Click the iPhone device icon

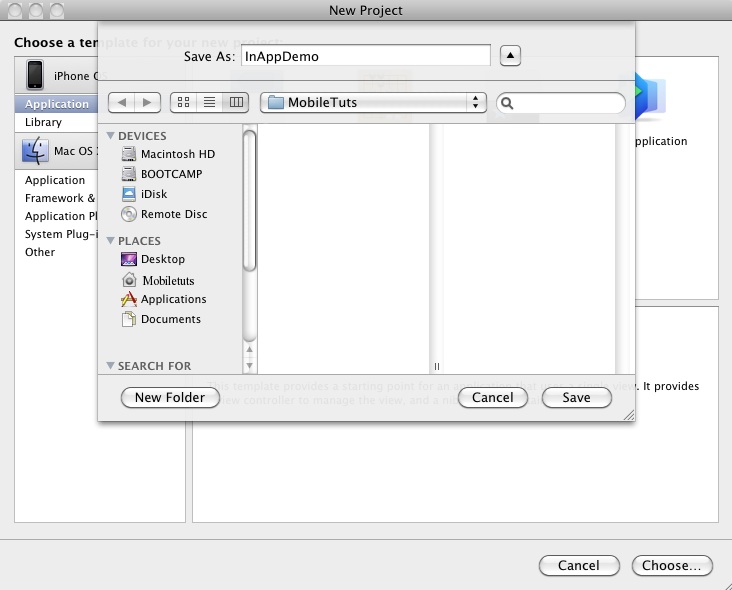pyautogui.click(x=35, y=74)
